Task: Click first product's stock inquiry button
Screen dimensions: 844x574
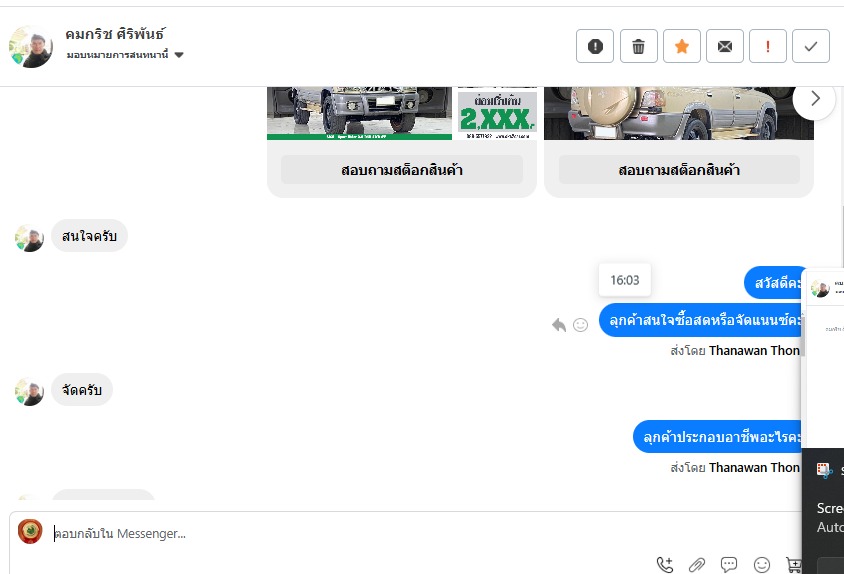Action: click(402, 170)
